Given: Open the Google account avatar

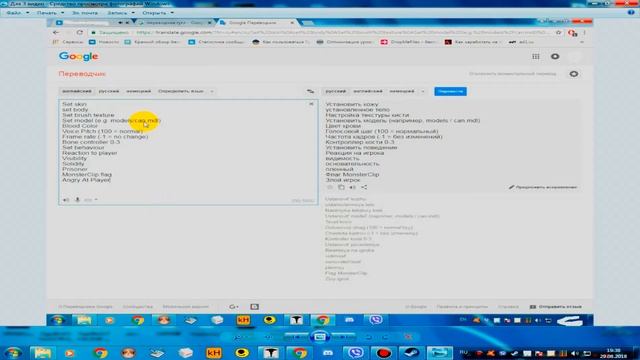Looking at the screenshot, I should point(576,56).
